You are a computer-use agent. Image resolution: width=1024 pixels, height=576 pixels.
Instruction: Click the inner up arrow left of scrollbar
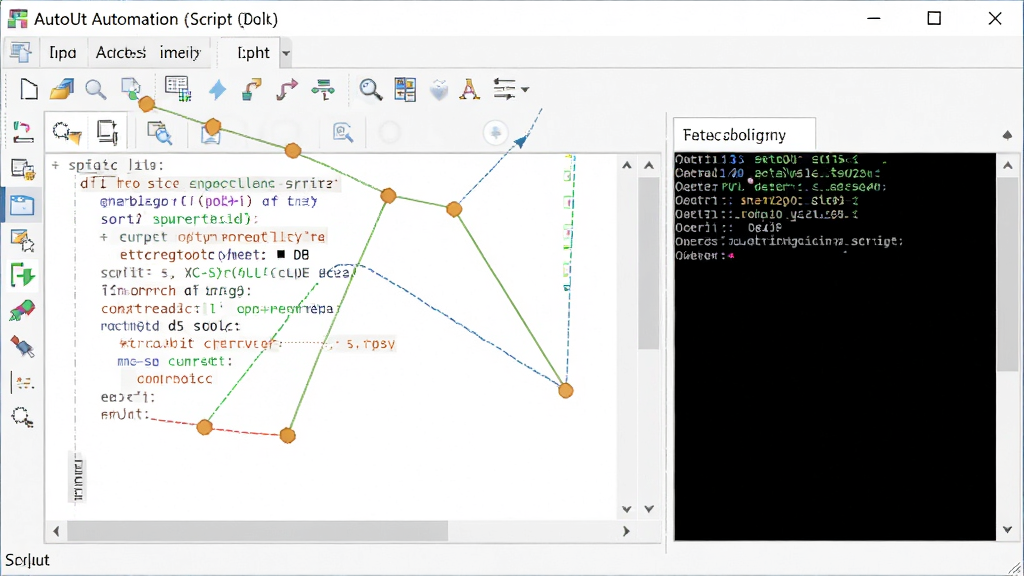[x=627, y=165]
